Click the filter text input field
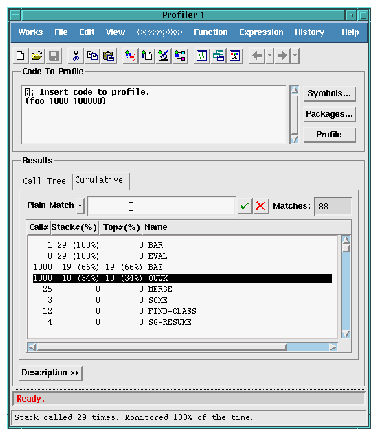 [x=161, y=206]
